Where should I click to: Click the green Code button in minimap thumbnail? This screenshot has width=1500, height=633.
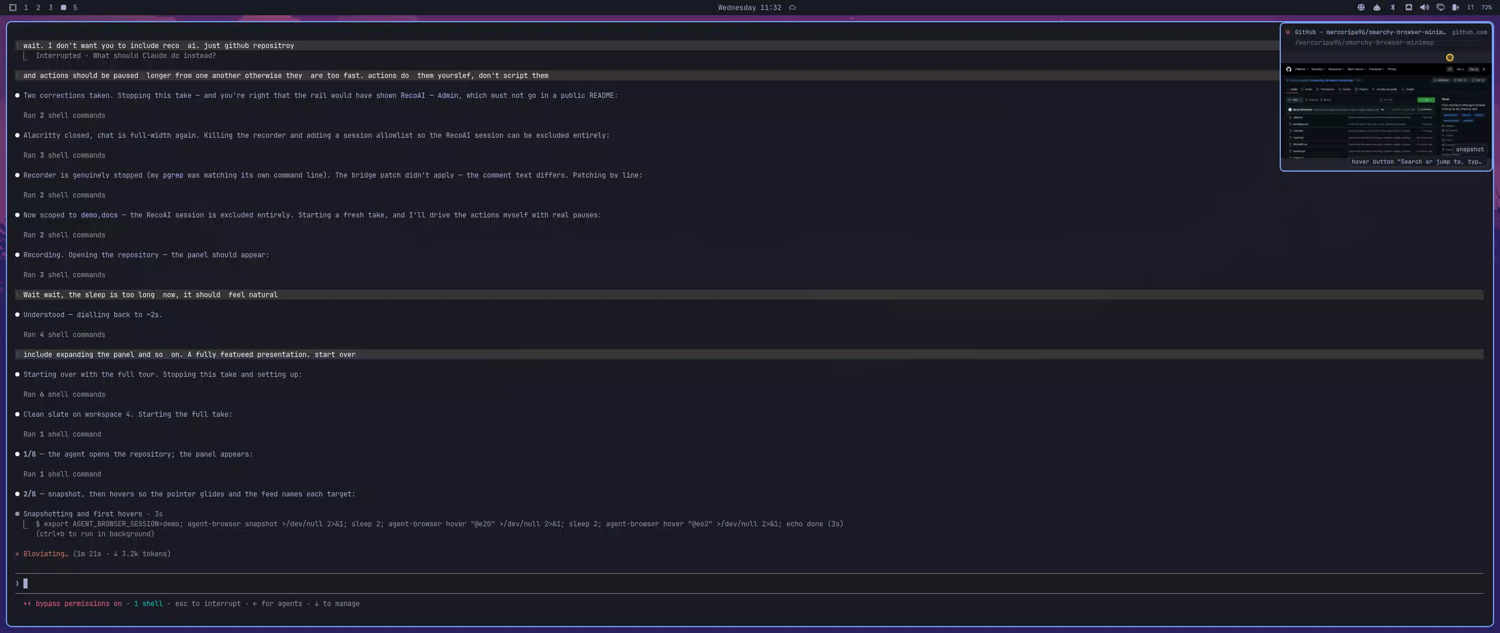(1426, 99)
